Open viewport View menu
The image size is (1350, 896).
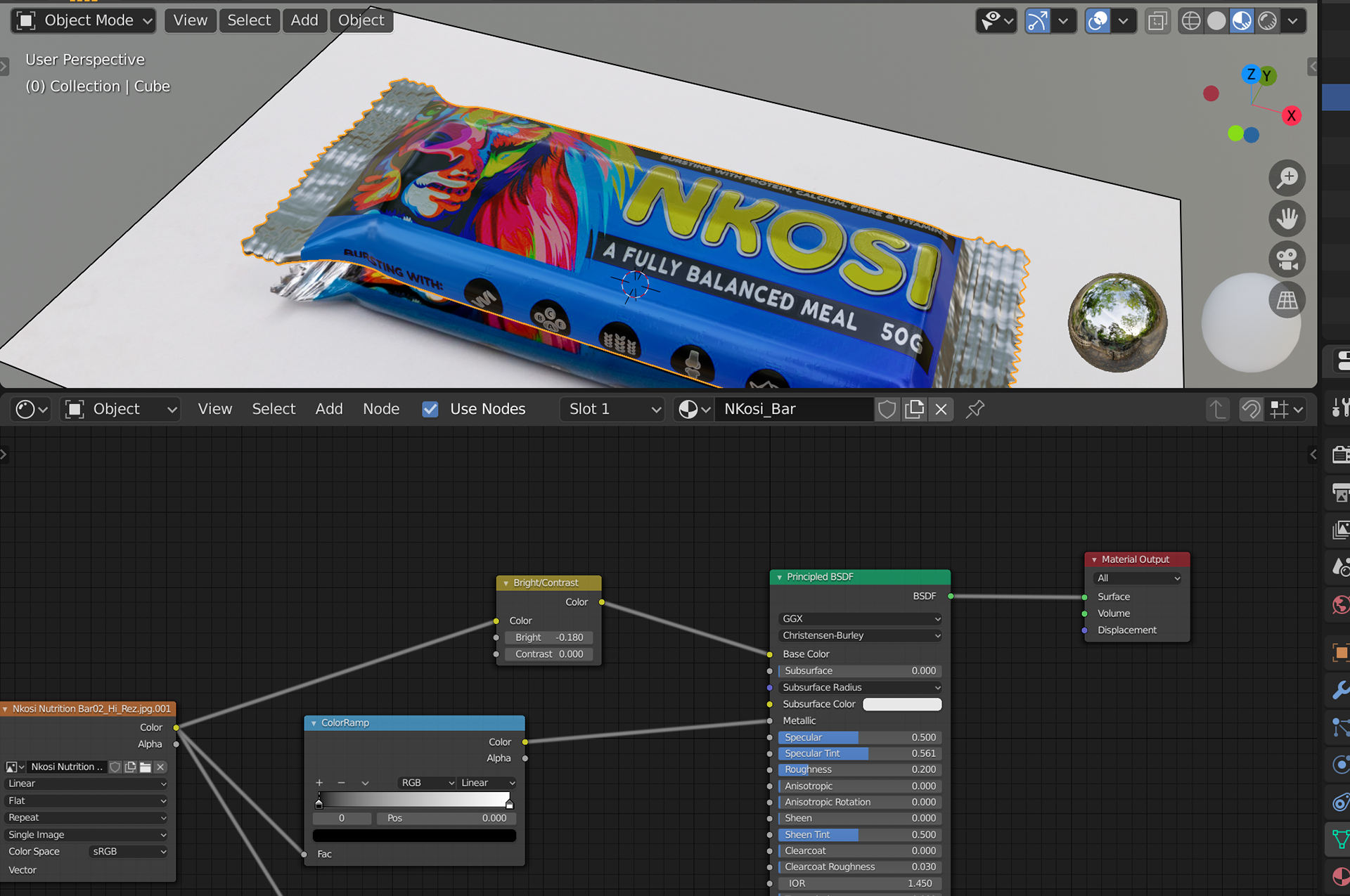[190, 20]
